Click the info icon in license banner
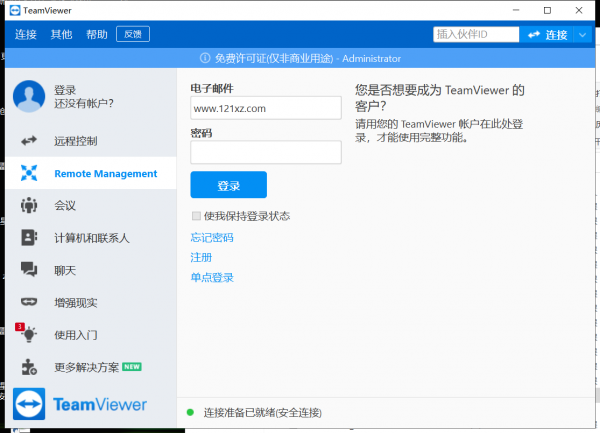Image resolution: width=600 pixels, height=433 pixels. point(205,58)
